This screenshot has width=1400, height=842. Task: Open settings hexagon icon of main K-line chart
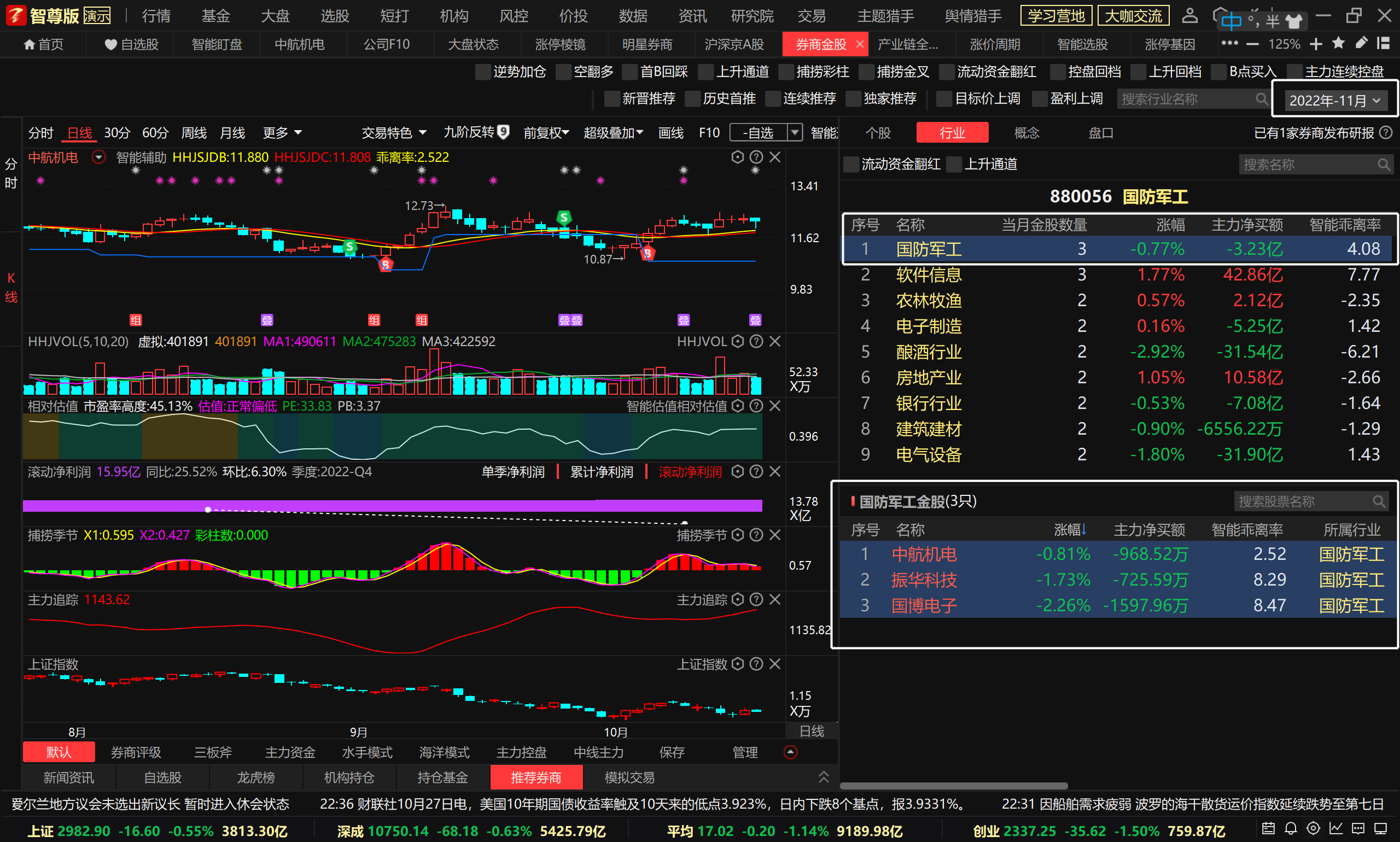(737, 157)
